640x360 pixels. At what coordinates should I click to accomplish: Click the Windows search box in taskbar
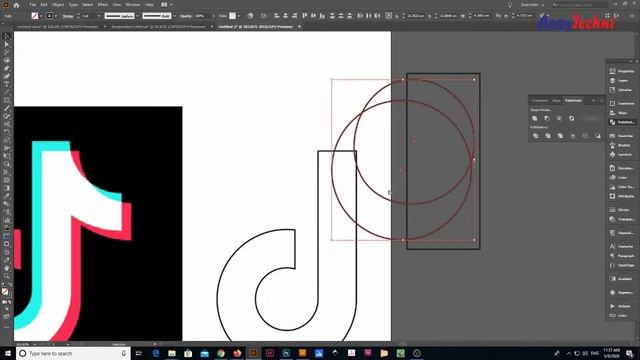(73, 353)
